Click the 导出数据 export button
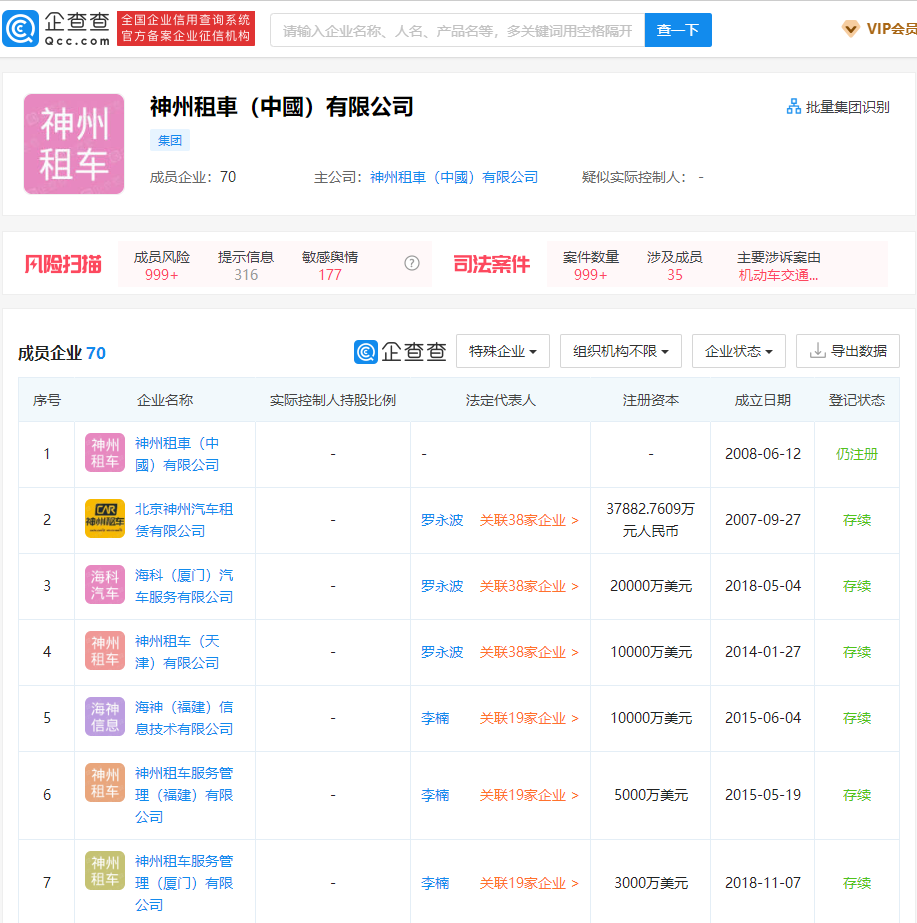This screenshot has height=923, width=917. tap(848, 351)
